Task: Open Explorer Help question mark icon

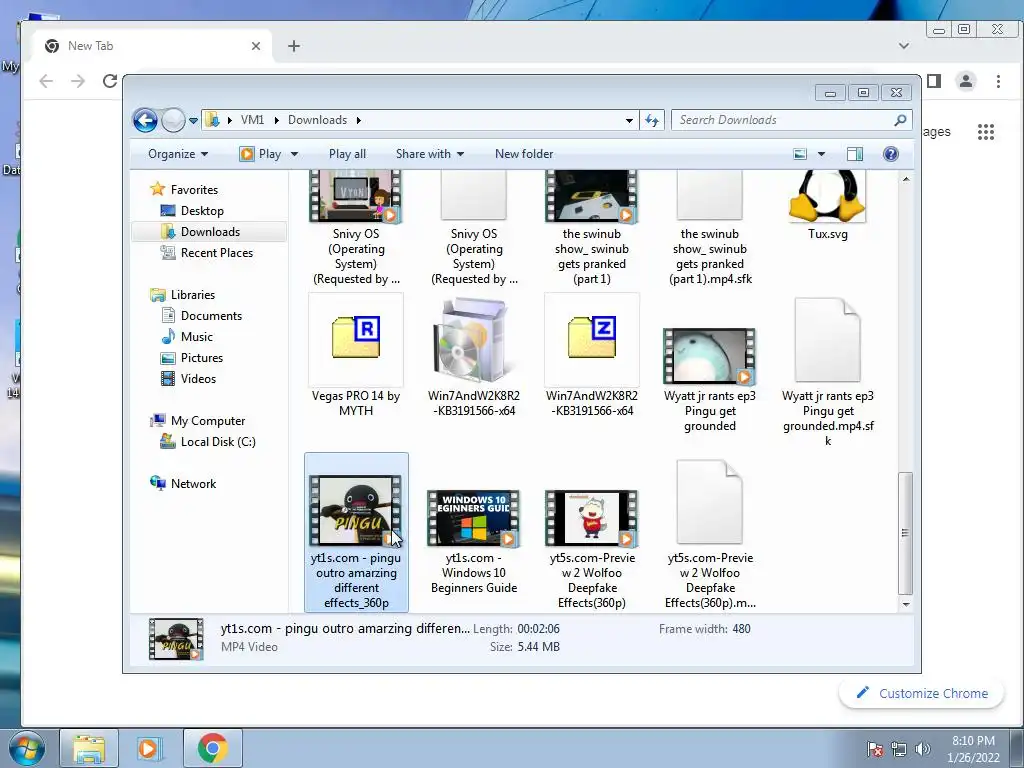Action: tap(891, 154)
